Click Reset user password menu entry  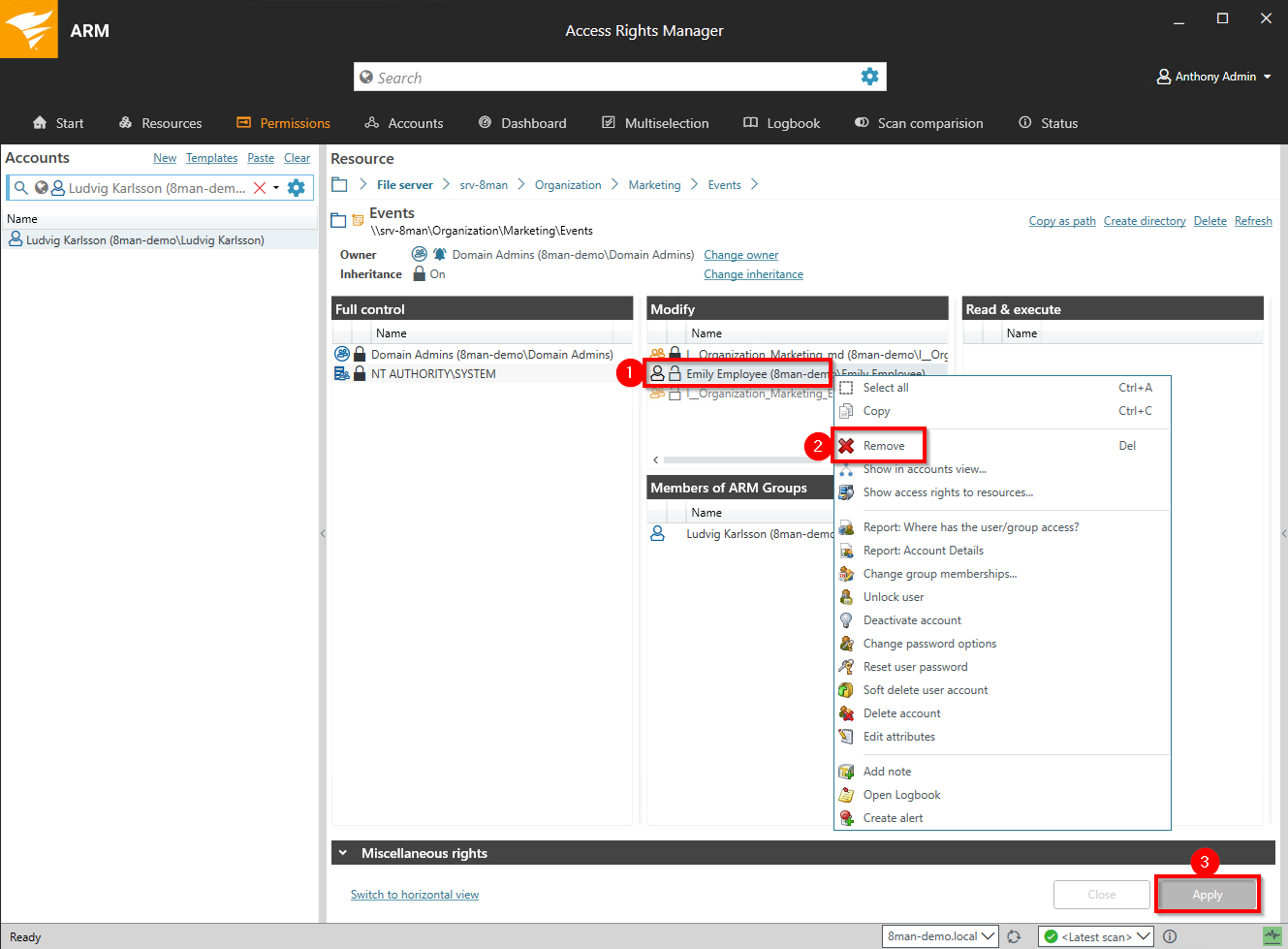[x=915, y=667]
